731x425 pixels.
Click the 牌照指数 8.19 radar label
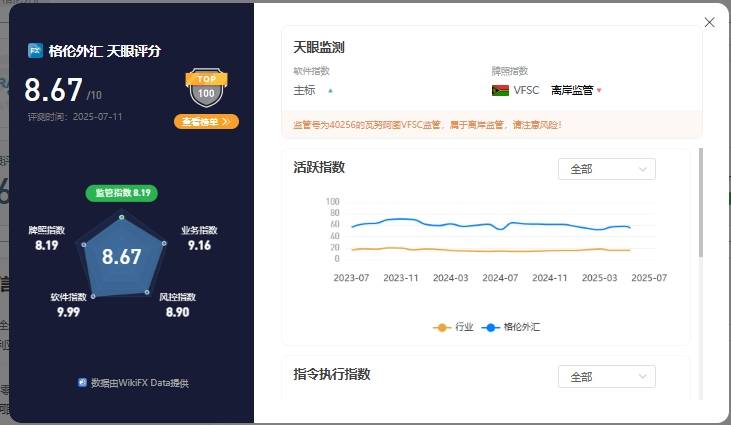pyautogui.click(x=47, y=239)
